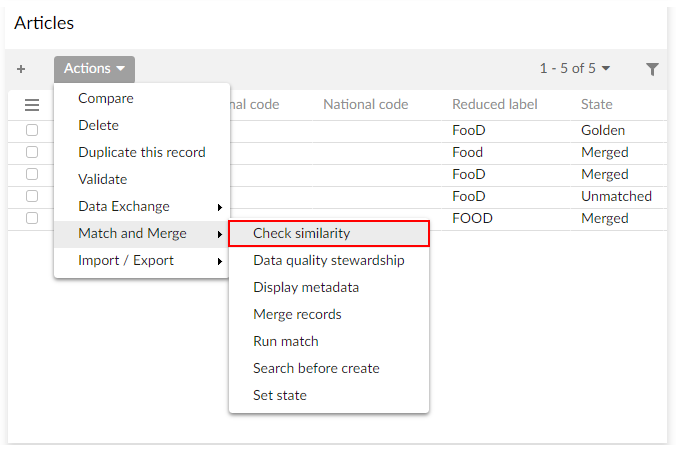Image resolution: width=676 pixels, height=452 pixels.
Task: Open the Actions dropdown button
Action: click(94, 69)
